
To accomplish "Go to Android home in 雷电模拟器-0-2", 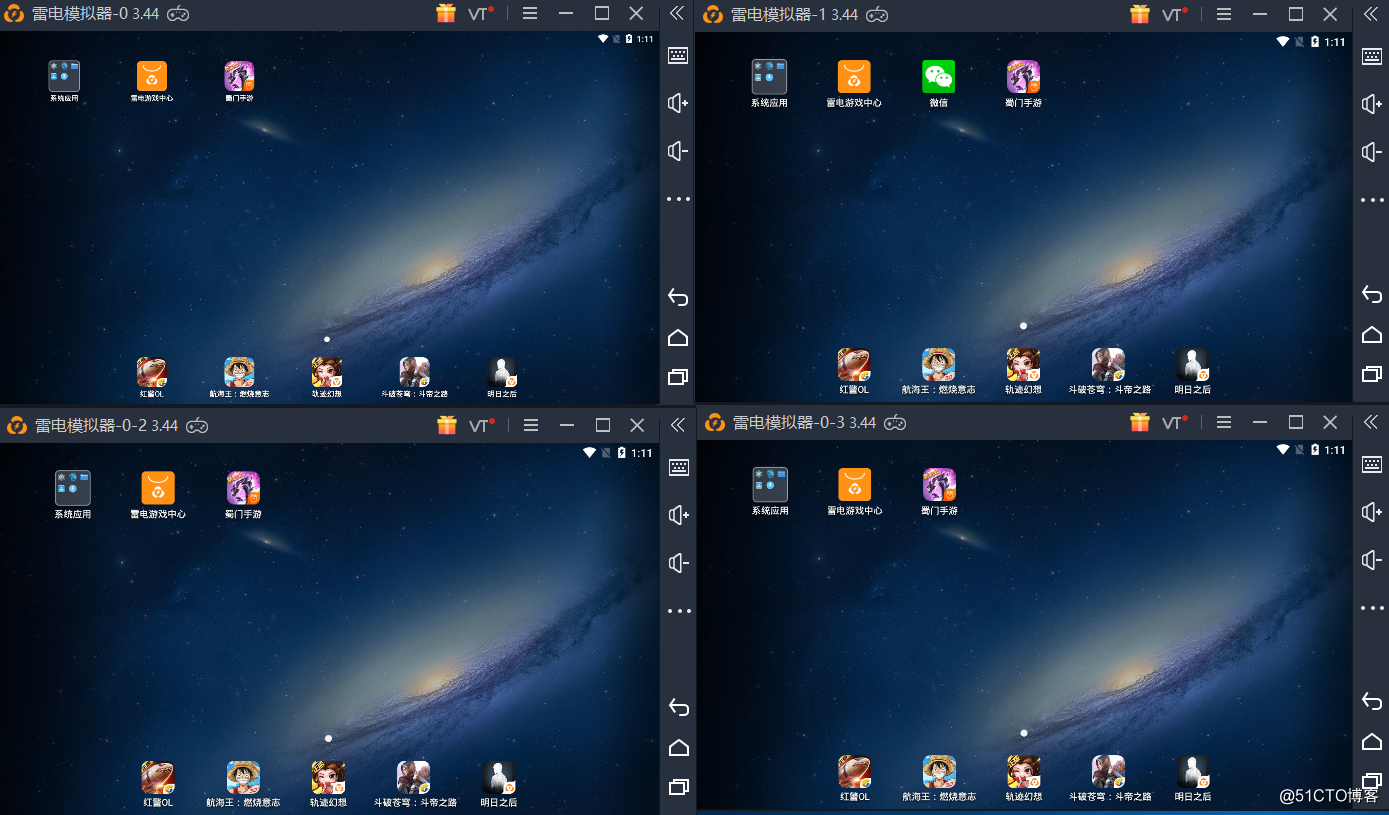I will pyautogui.click(x=679, y=747).
